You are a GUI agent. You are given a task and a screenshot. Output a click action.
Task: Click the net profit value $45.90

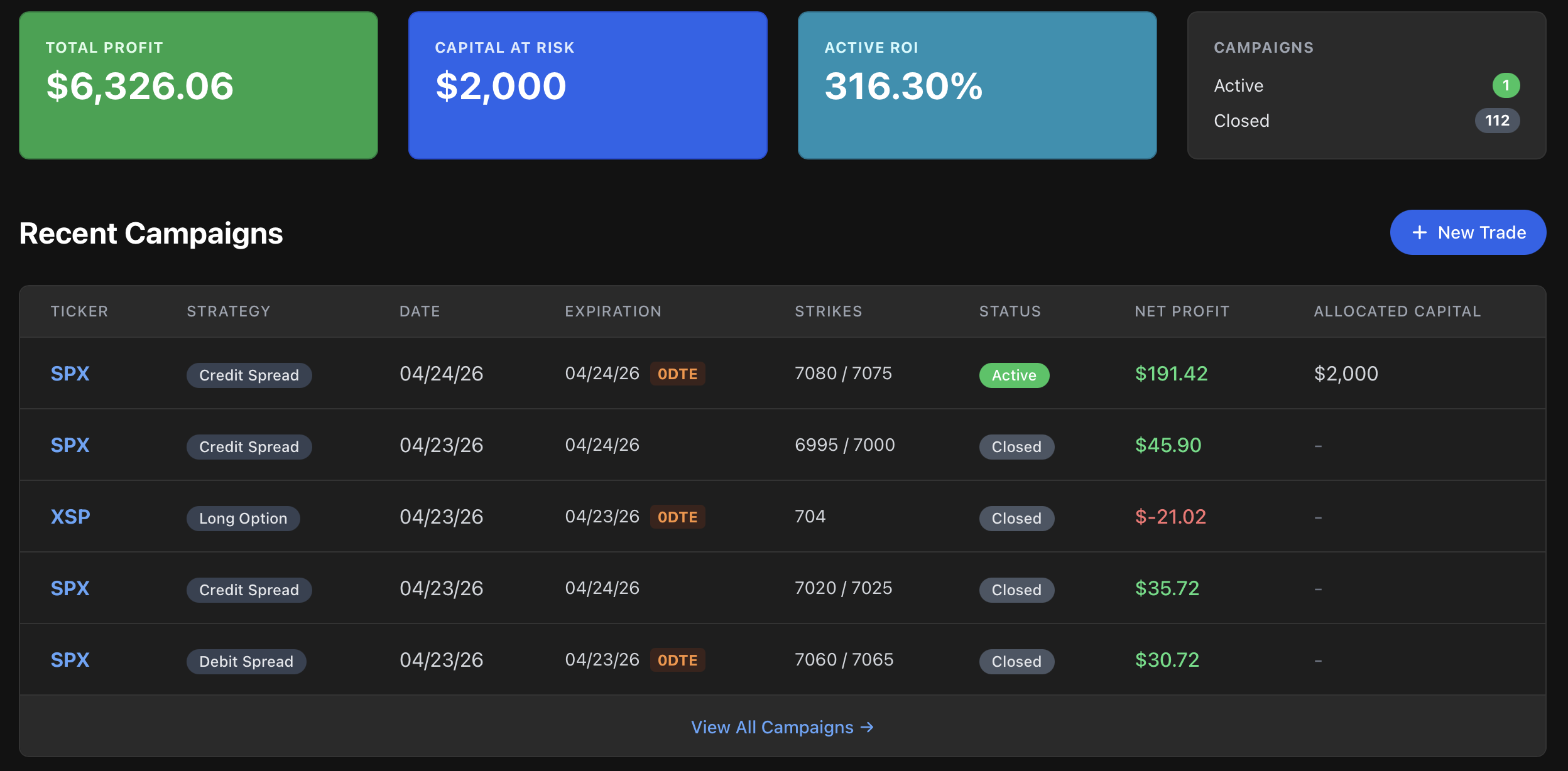[1168, 445]
